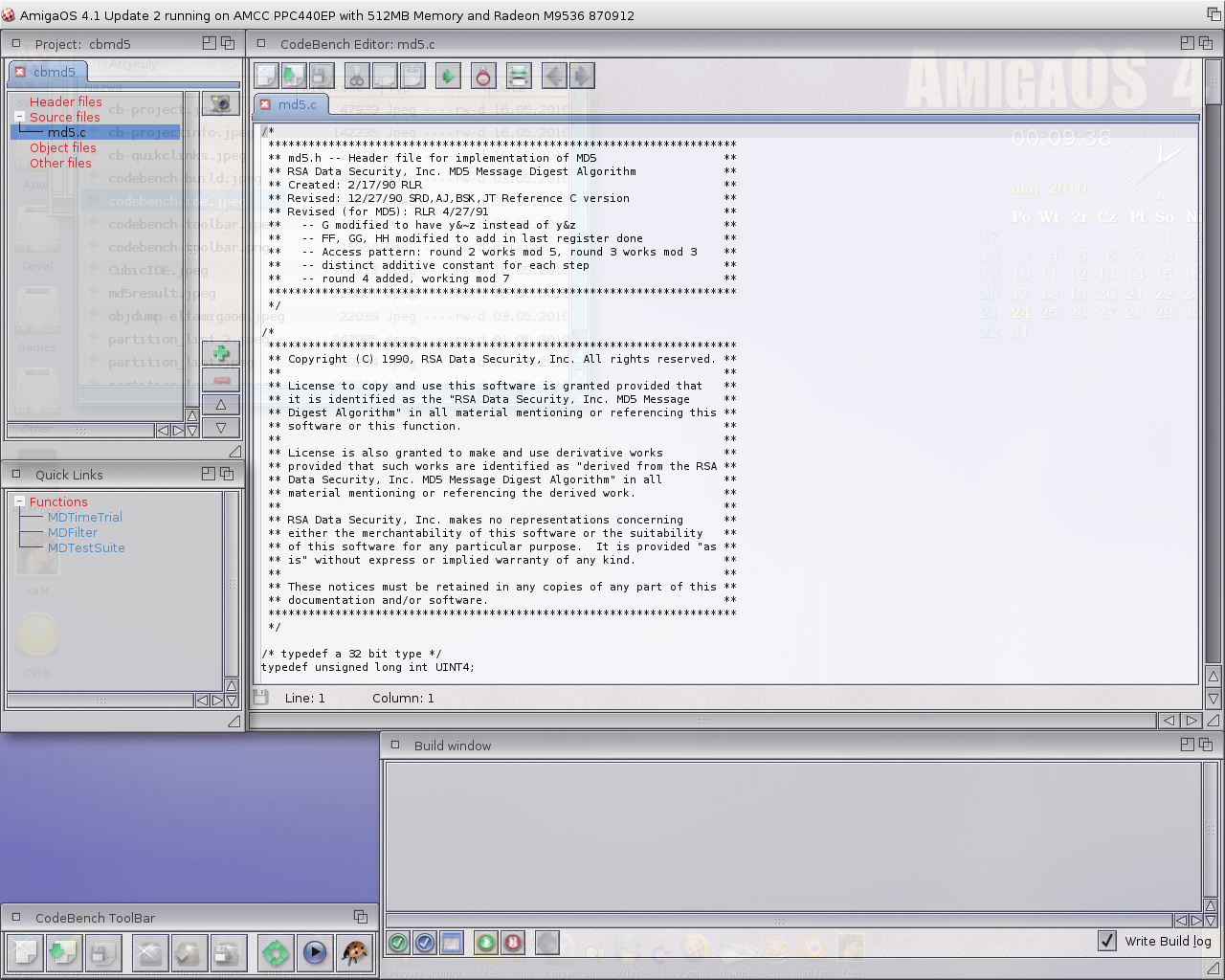This screenshot has height=980, width=1225.
Task: Click the Paste clipboard icon in the editor
Action: pyautogui.click(x=412, y=76)
